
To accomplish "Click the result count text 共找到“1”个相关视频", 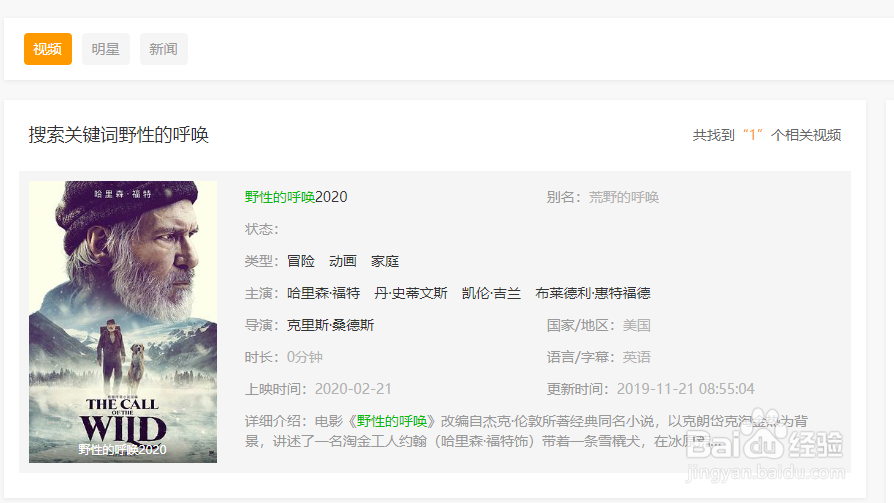I will pyautogui.click(x=766, y=135).
